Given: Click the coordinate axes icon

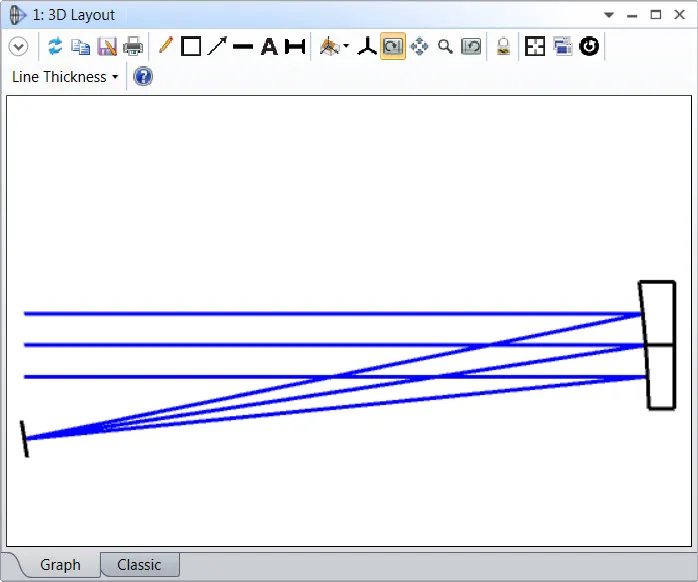Looking at the screenshot, I should point(367,46).
